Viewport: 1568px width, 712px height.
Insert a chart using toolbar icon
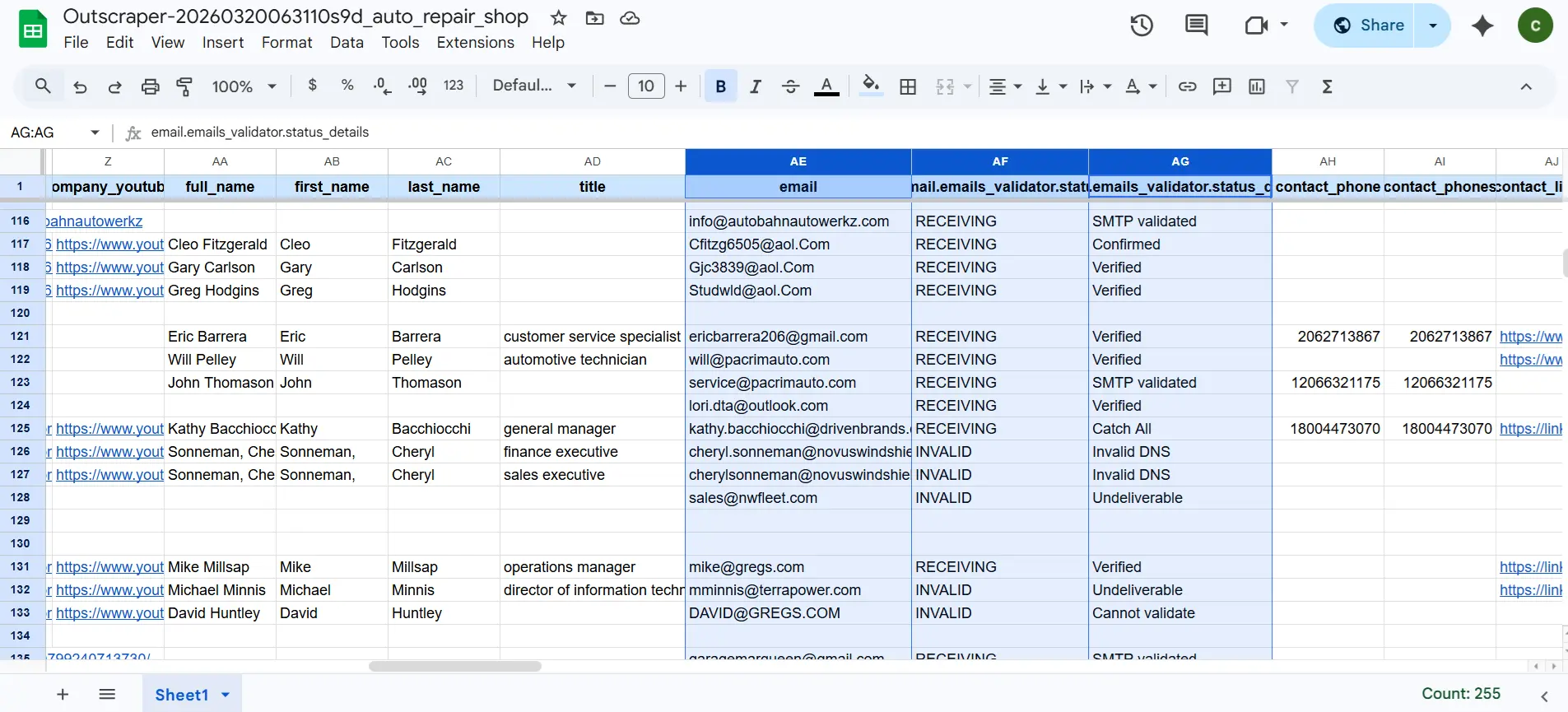tap(1256, 86)
